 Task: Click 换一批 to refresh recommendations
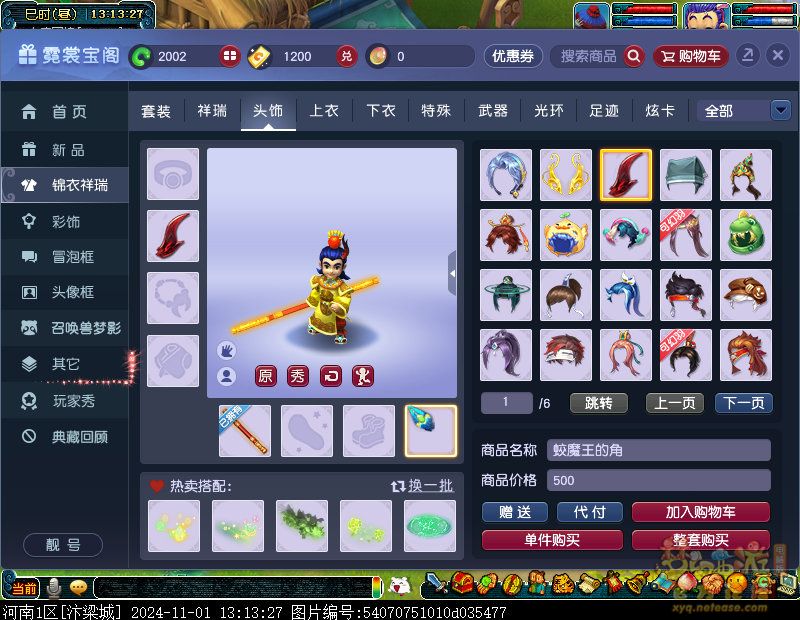422,486
